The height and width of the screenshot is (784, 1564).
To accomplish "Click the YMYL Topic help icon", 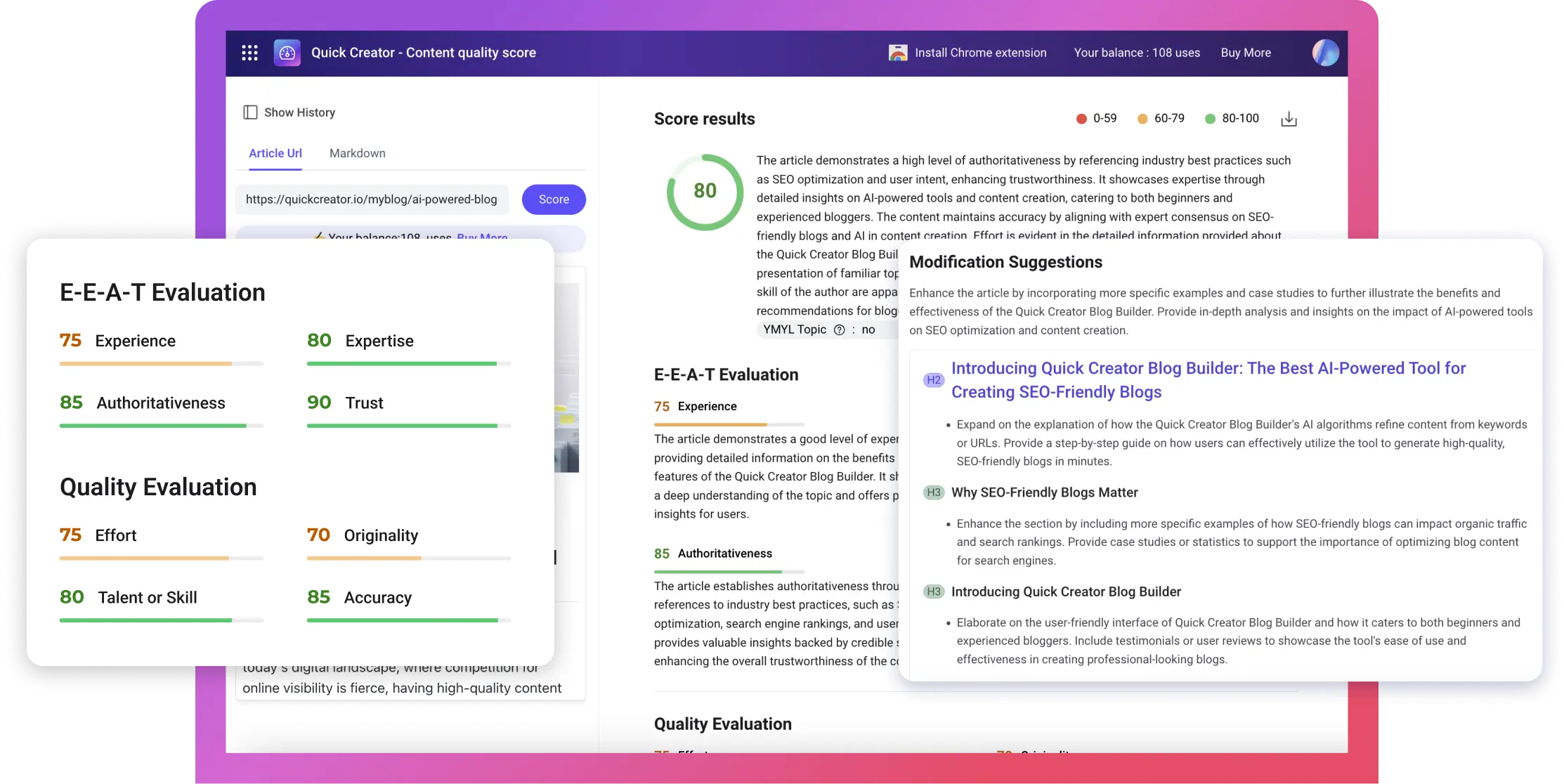I will click(x=839, y=330).
